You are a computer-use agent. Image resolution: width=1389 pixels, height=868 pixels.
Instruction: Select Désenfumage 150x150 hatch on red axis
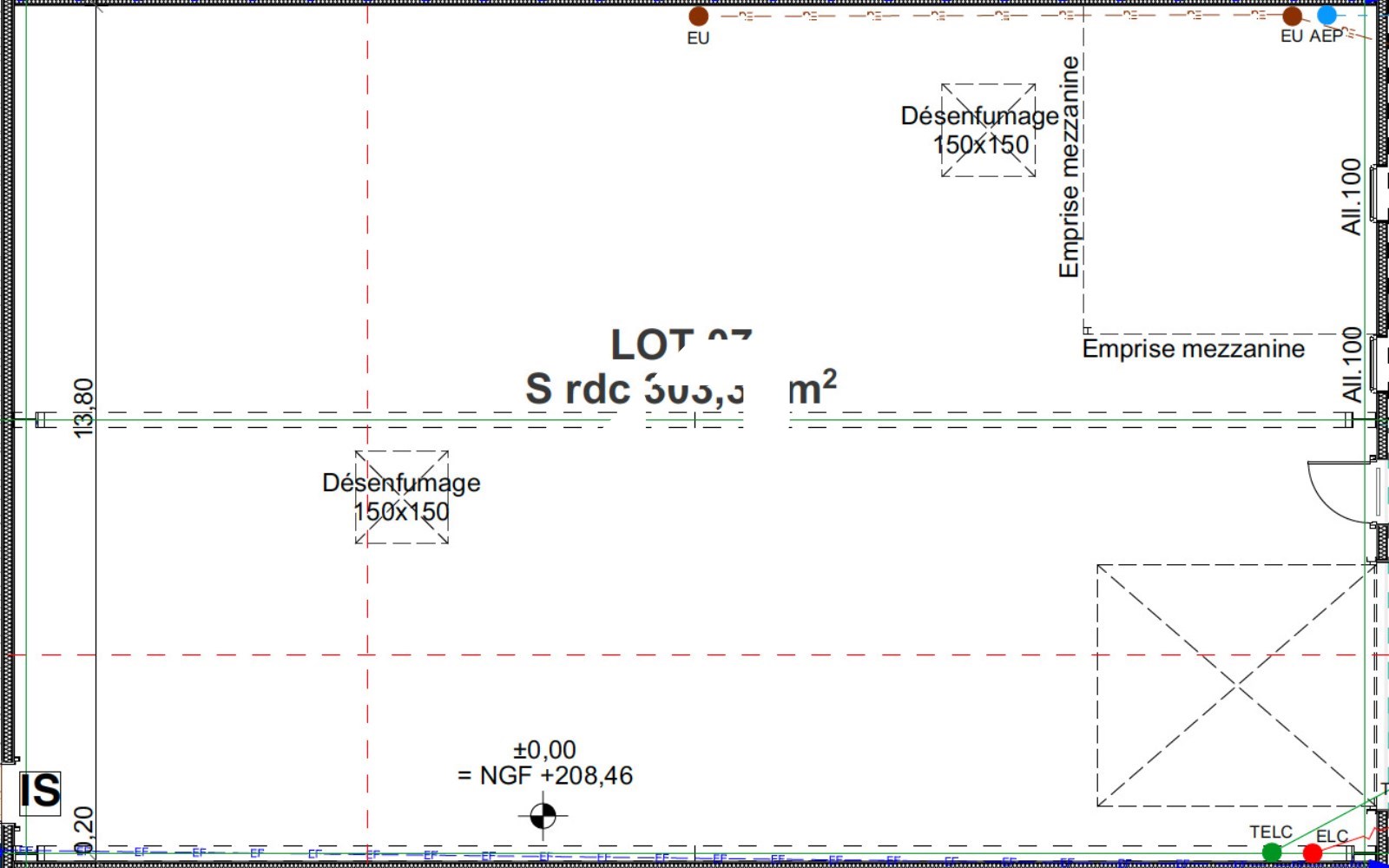click(402, 497)
